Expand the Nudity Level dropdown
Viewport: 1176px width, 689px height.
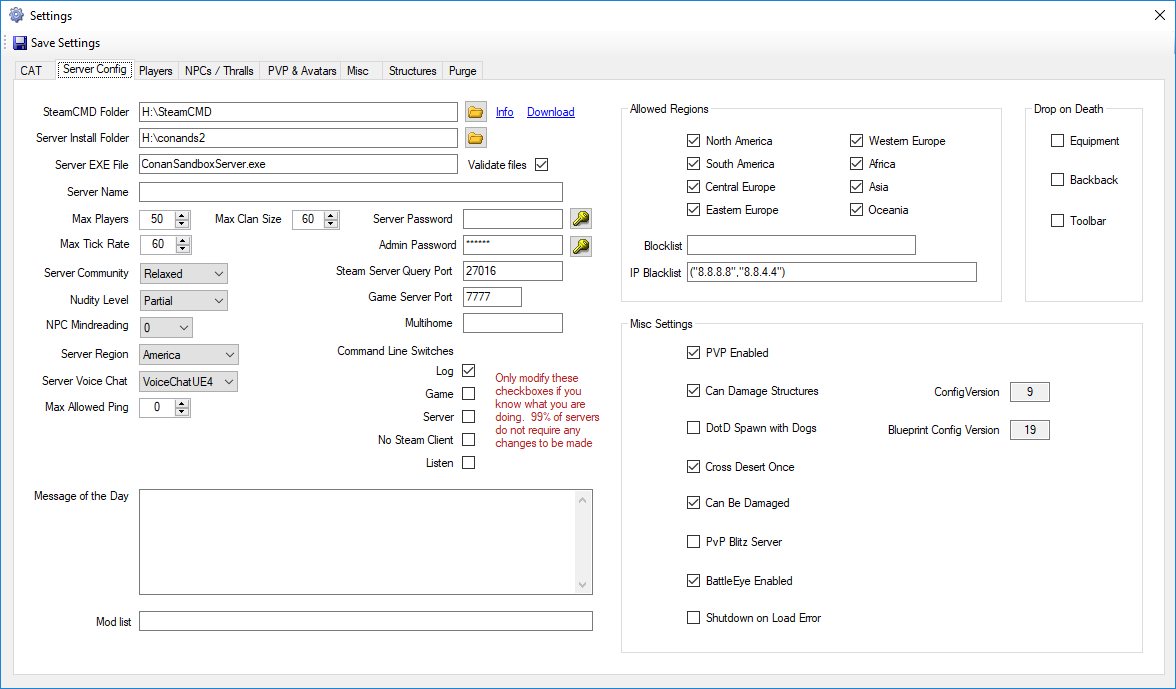click(184, 301)
